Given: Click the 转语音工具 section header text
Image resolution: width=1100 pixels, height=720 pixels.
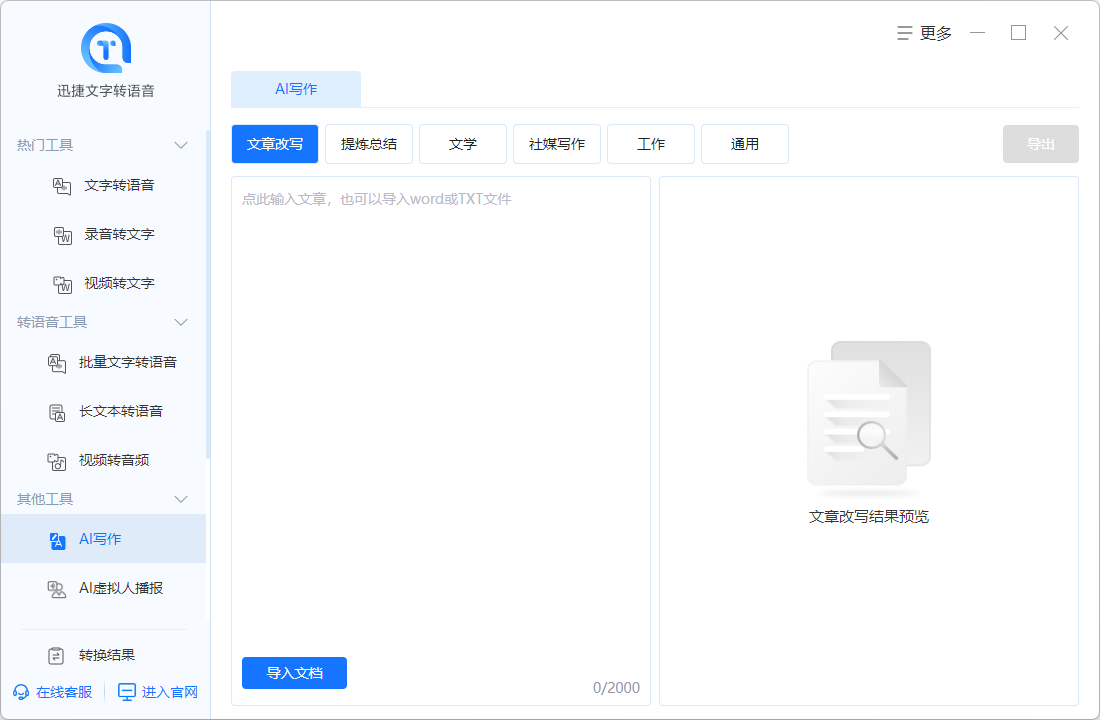Looking at the screenshot, I should click(x=52, y=322).
